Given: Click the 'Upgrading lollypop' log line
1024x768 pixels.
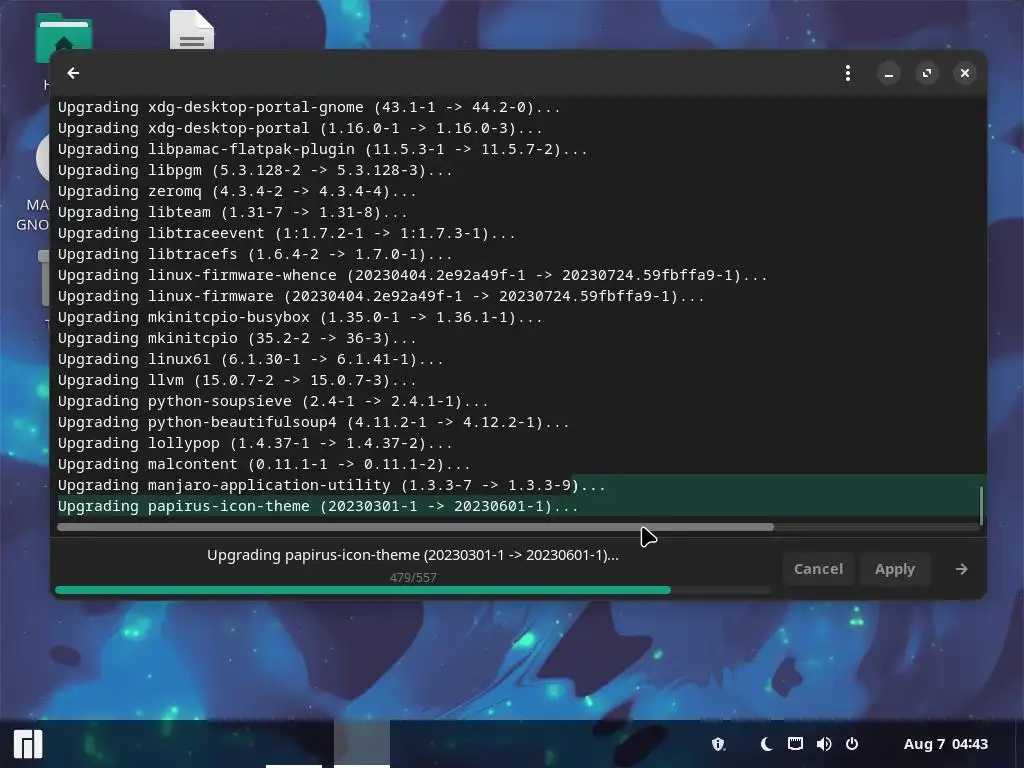Looking at the screenshot, I should point(255,443).
